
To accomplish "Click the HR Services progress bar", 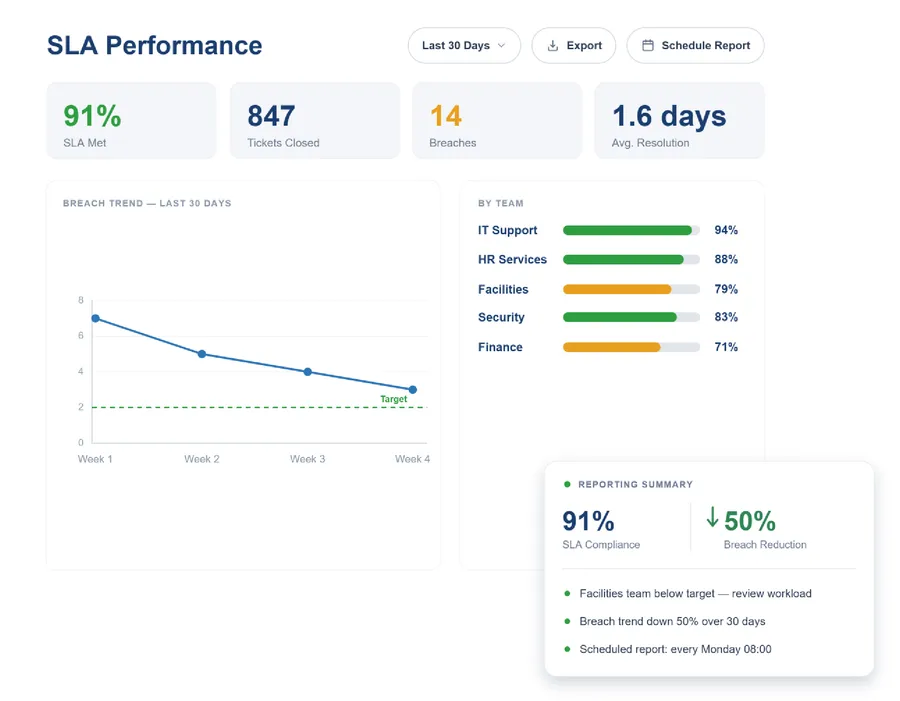I will (x=631, y=260).
